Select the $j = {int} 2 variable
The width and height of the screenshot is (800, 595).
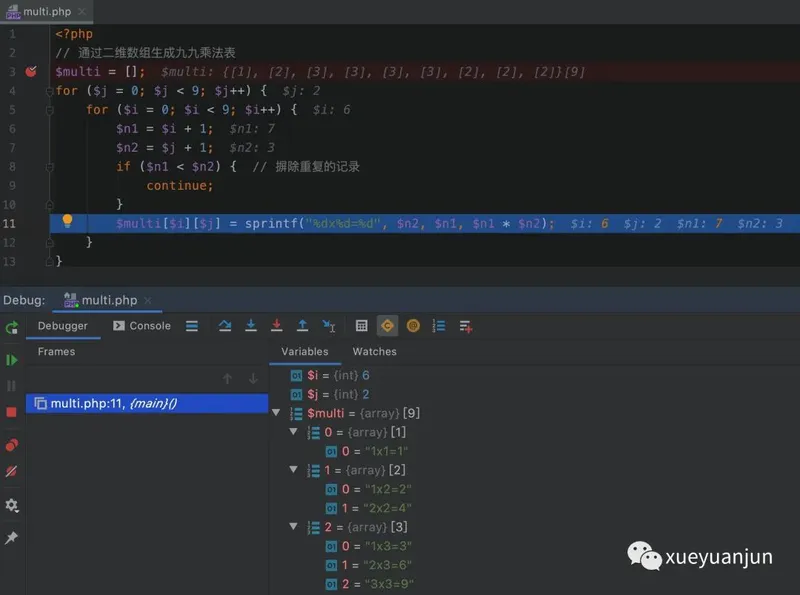[x=330, y=394]
